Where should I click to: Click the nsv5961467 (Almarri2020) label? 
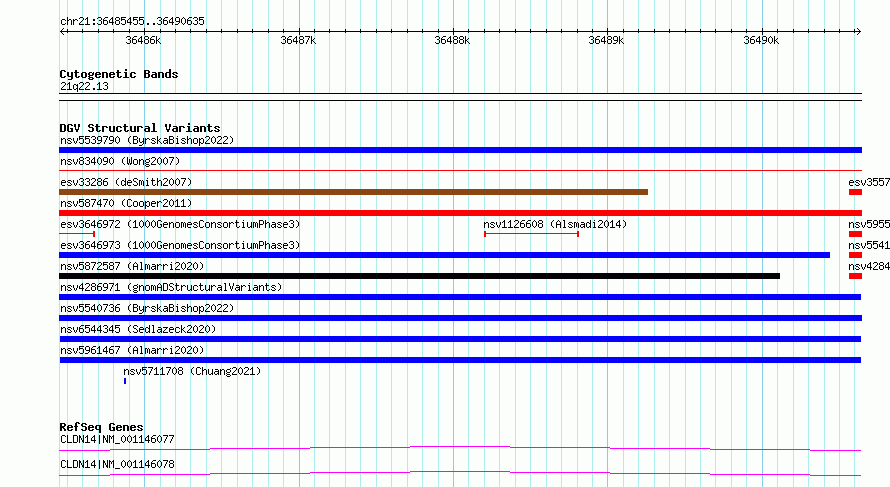point(132,350)
